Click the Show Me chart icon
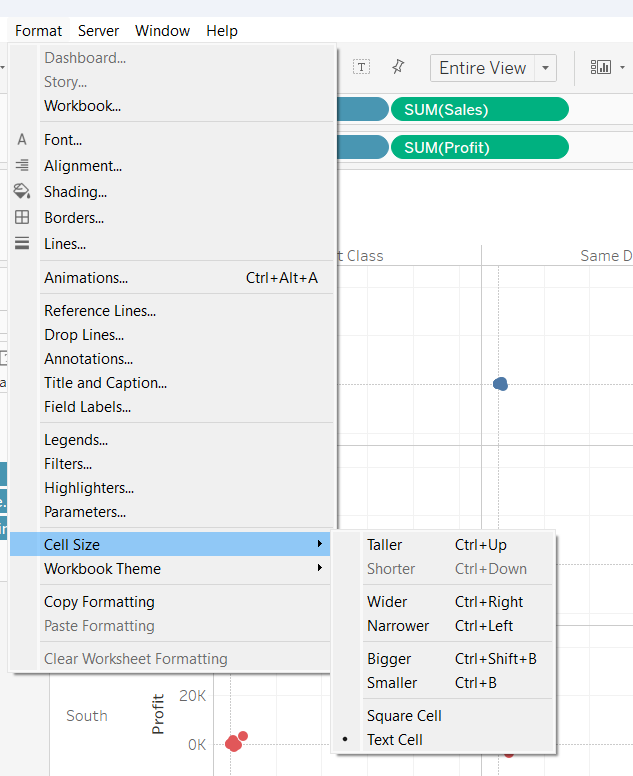Screen dimensions: 633x776 click(x=601, y=67)
